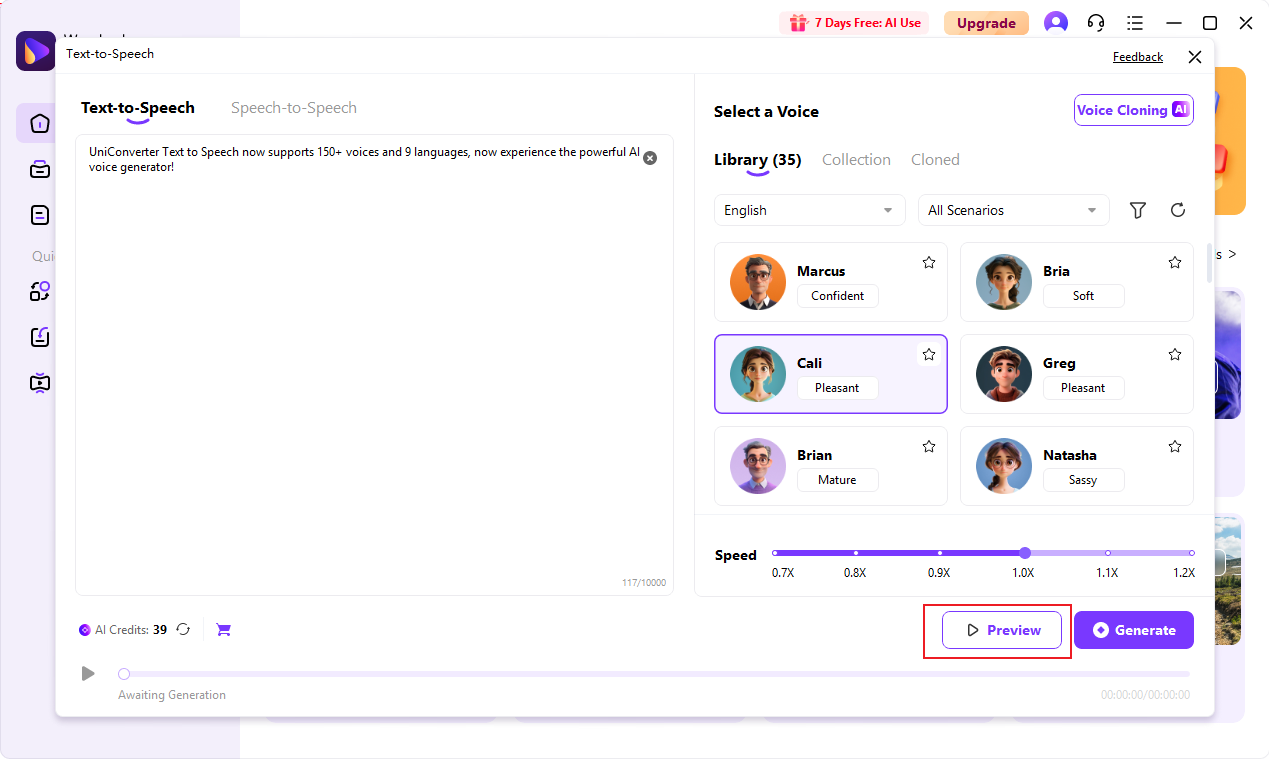This screenshot has height=759, width=1269.
Task: Click inside the speech text box
Action: point(374,365)
